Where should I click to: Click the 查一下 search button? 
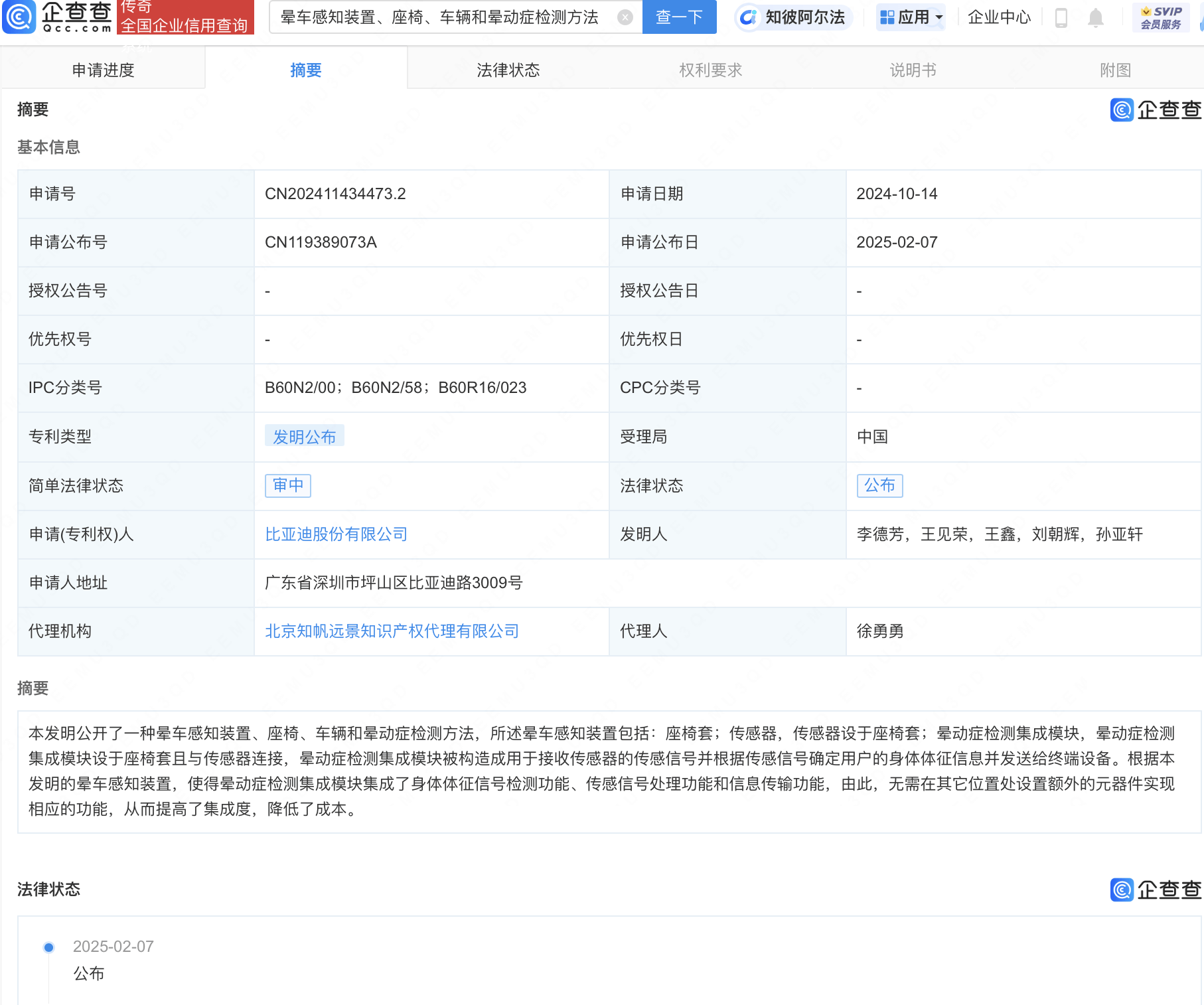coord(679,17)
